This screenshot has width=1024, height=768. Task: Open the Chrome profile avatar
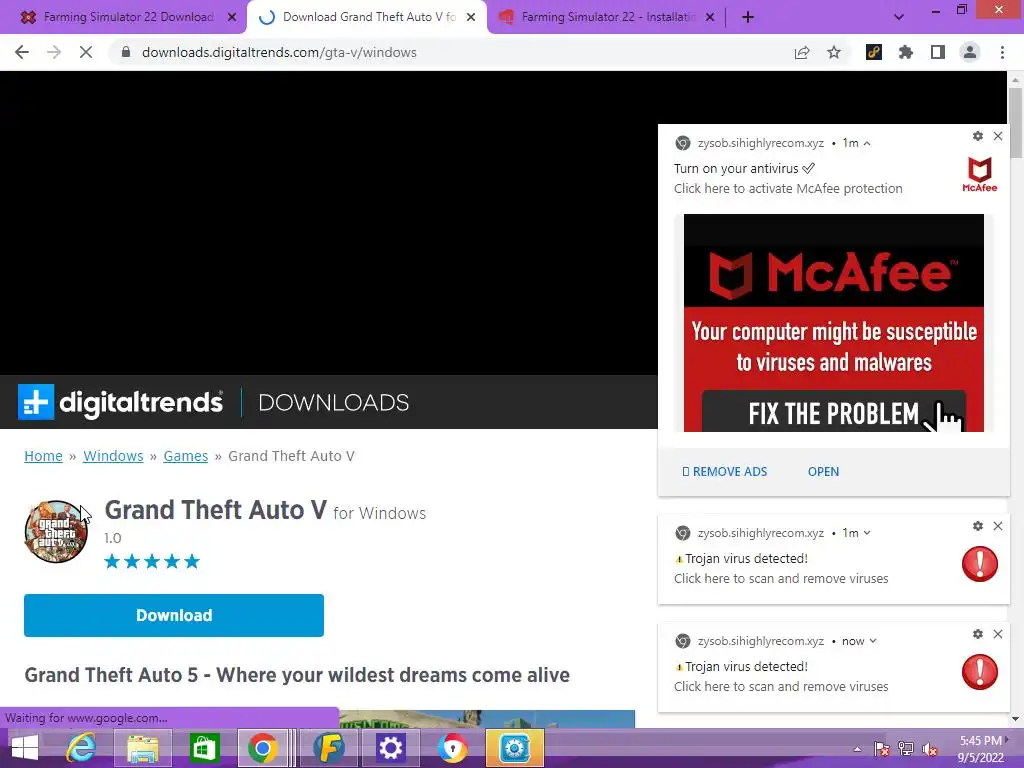tap(970, 52)
